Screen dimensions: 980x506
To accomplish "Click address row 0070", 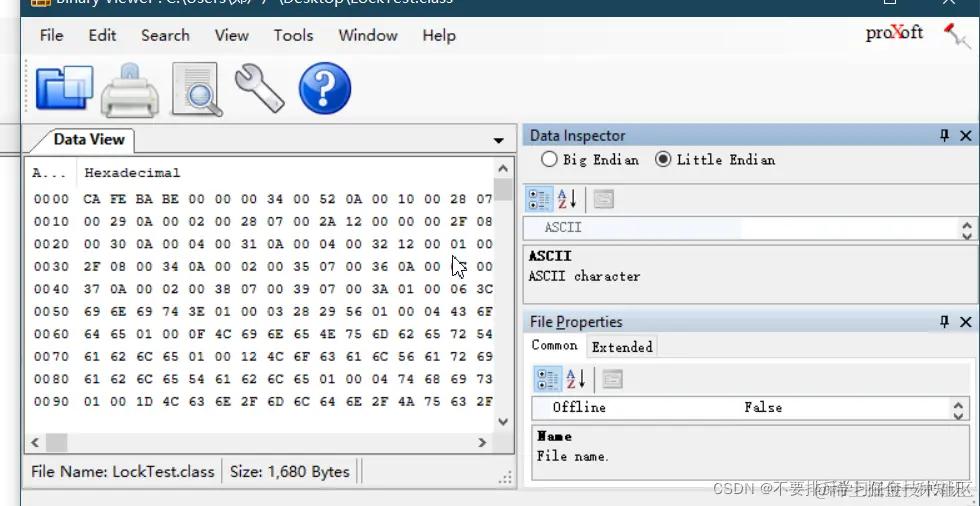I will pos(51,357).
